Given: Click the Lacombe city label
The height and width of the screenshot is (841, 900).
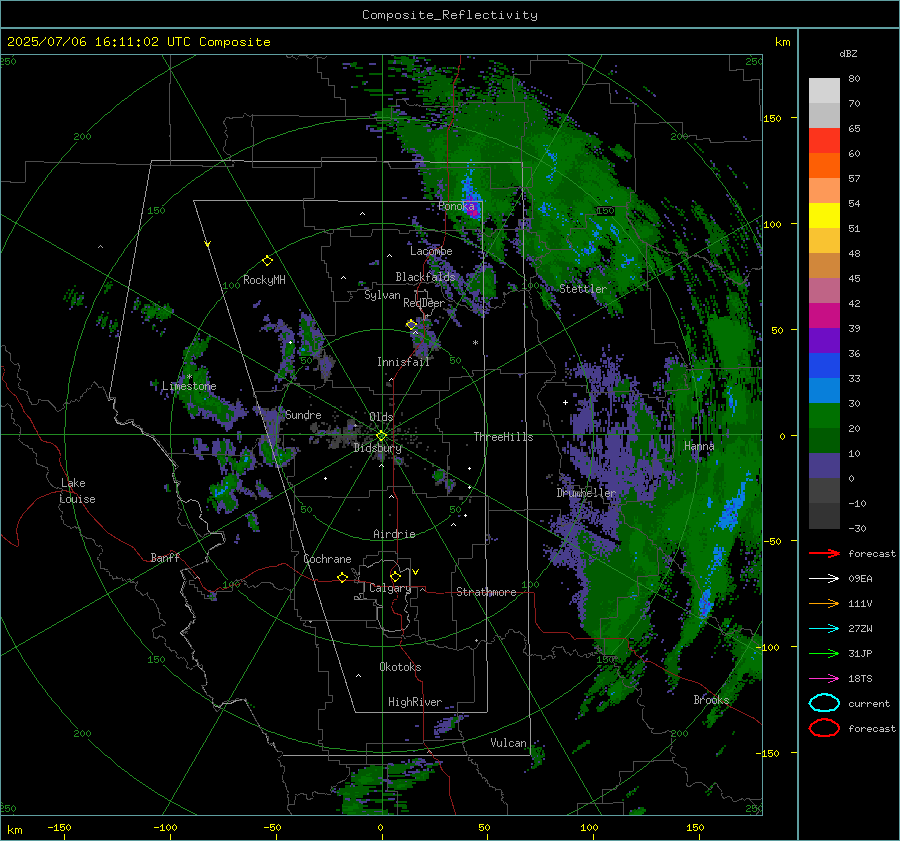Looking at the screenshot, I should coord(431,251).
